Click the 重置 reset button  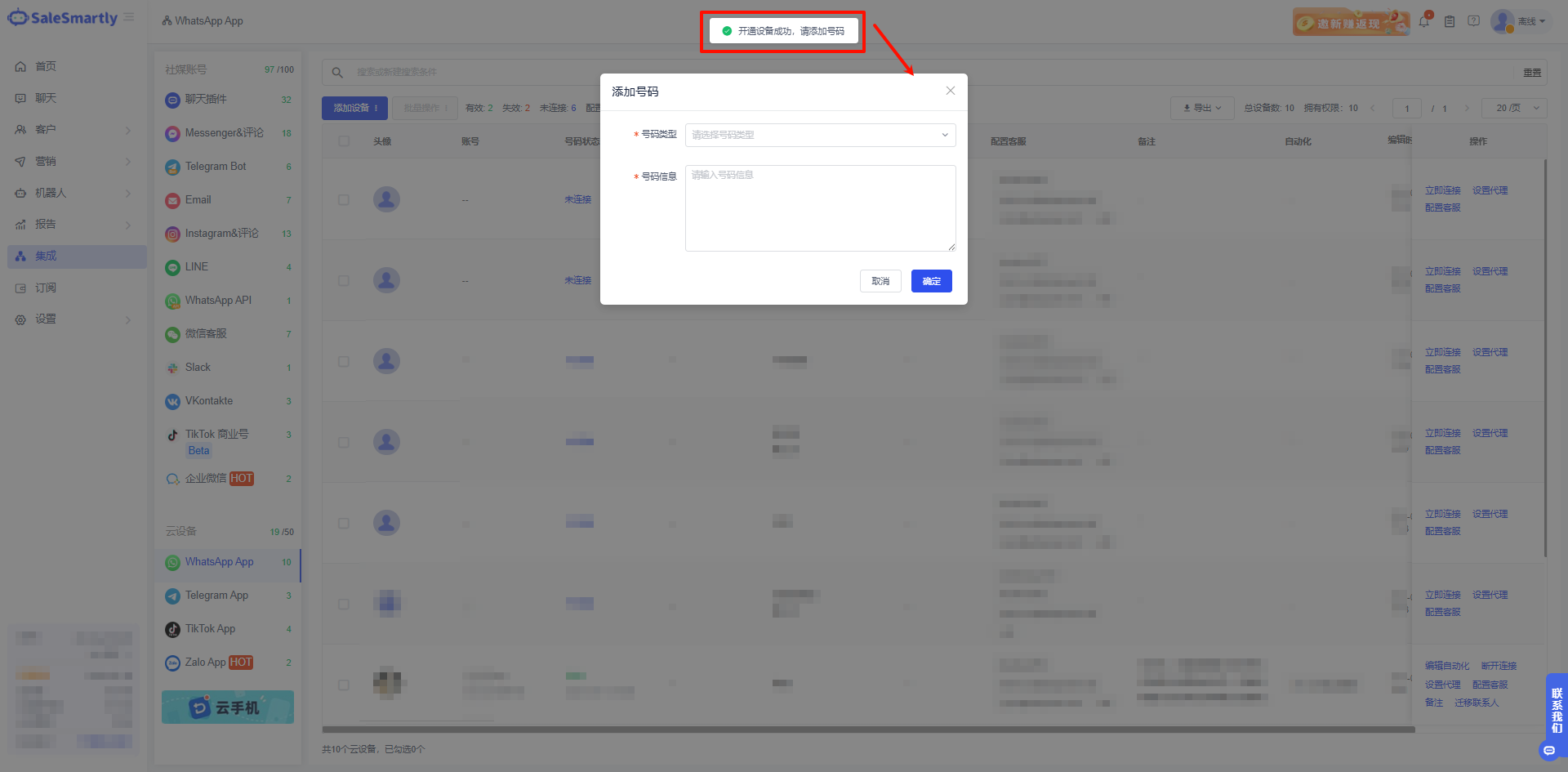1532,73
